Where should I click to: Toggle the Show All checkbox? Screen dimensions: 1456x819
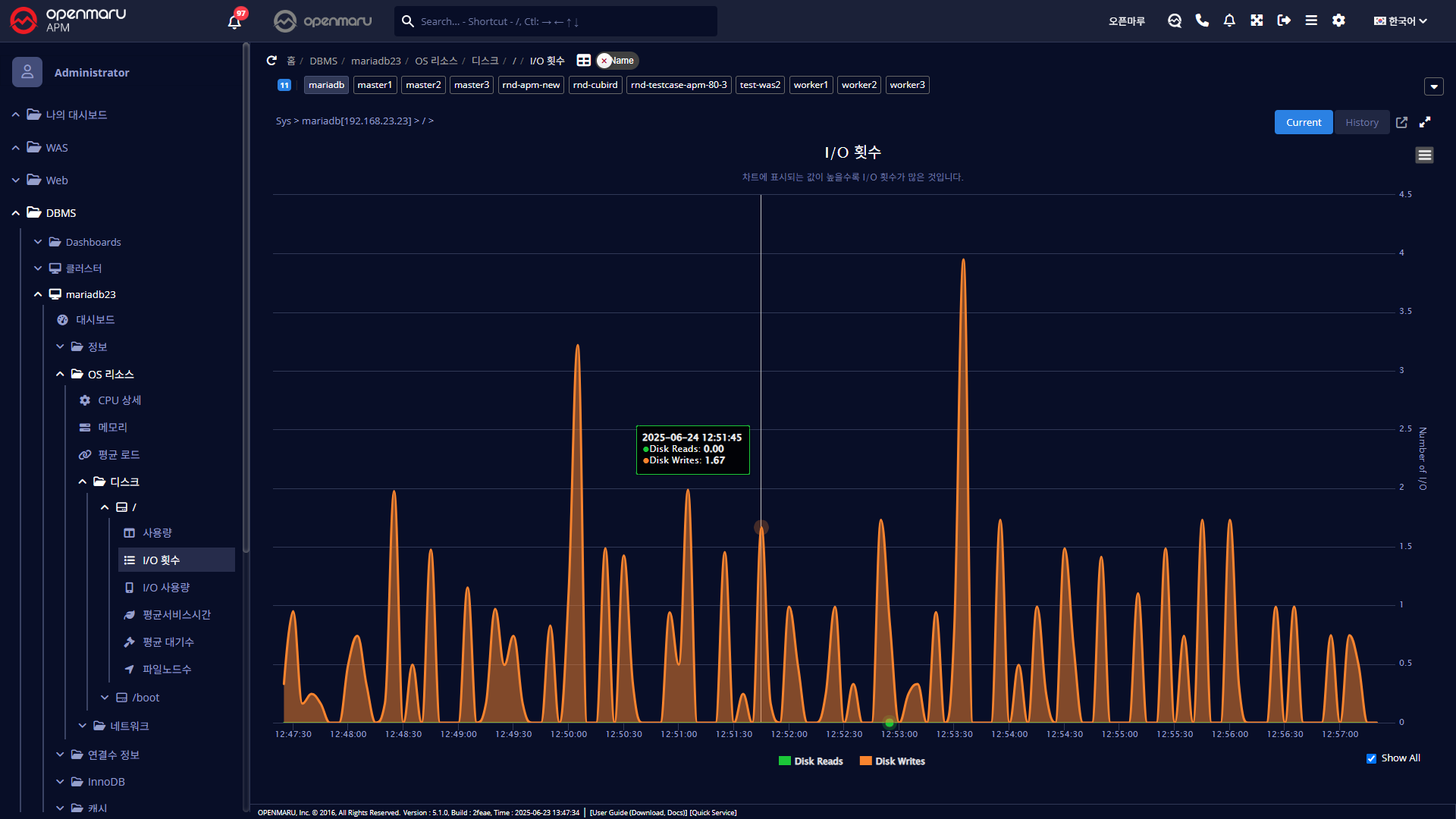[x=1371, y=758]
